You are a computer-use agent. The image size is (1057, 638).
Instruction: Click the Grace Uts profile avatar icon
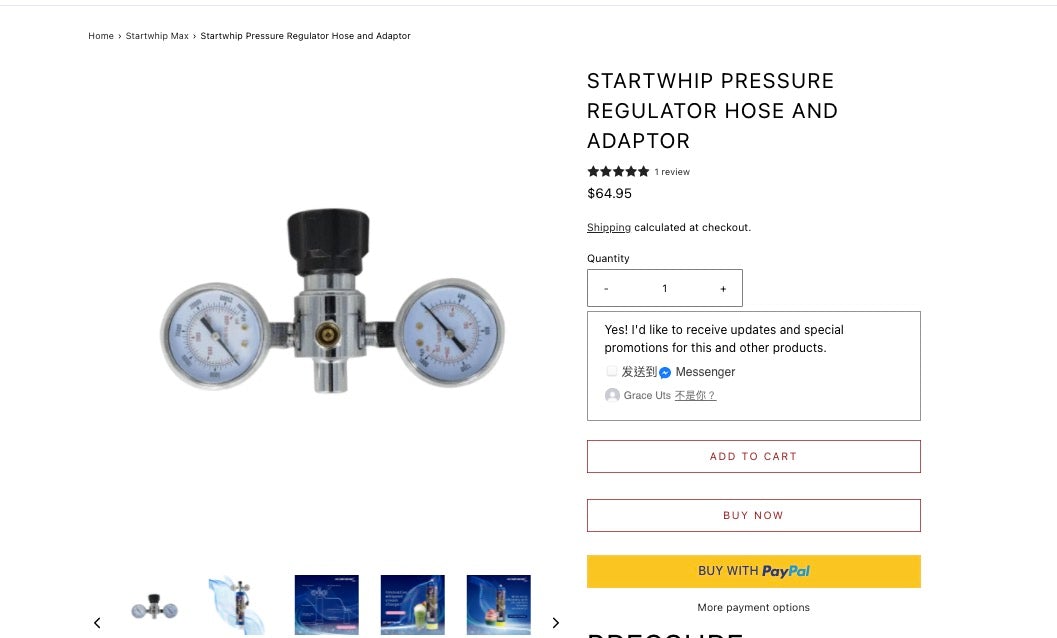click(x=612, y=395)
